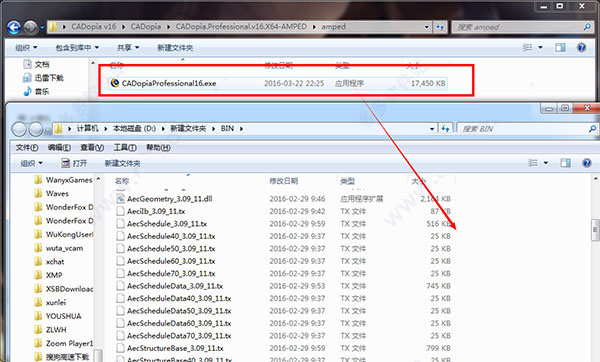Open the amped address bar history dropdown
The height and width of the screenshot is (362, 600).
point(426,27)
